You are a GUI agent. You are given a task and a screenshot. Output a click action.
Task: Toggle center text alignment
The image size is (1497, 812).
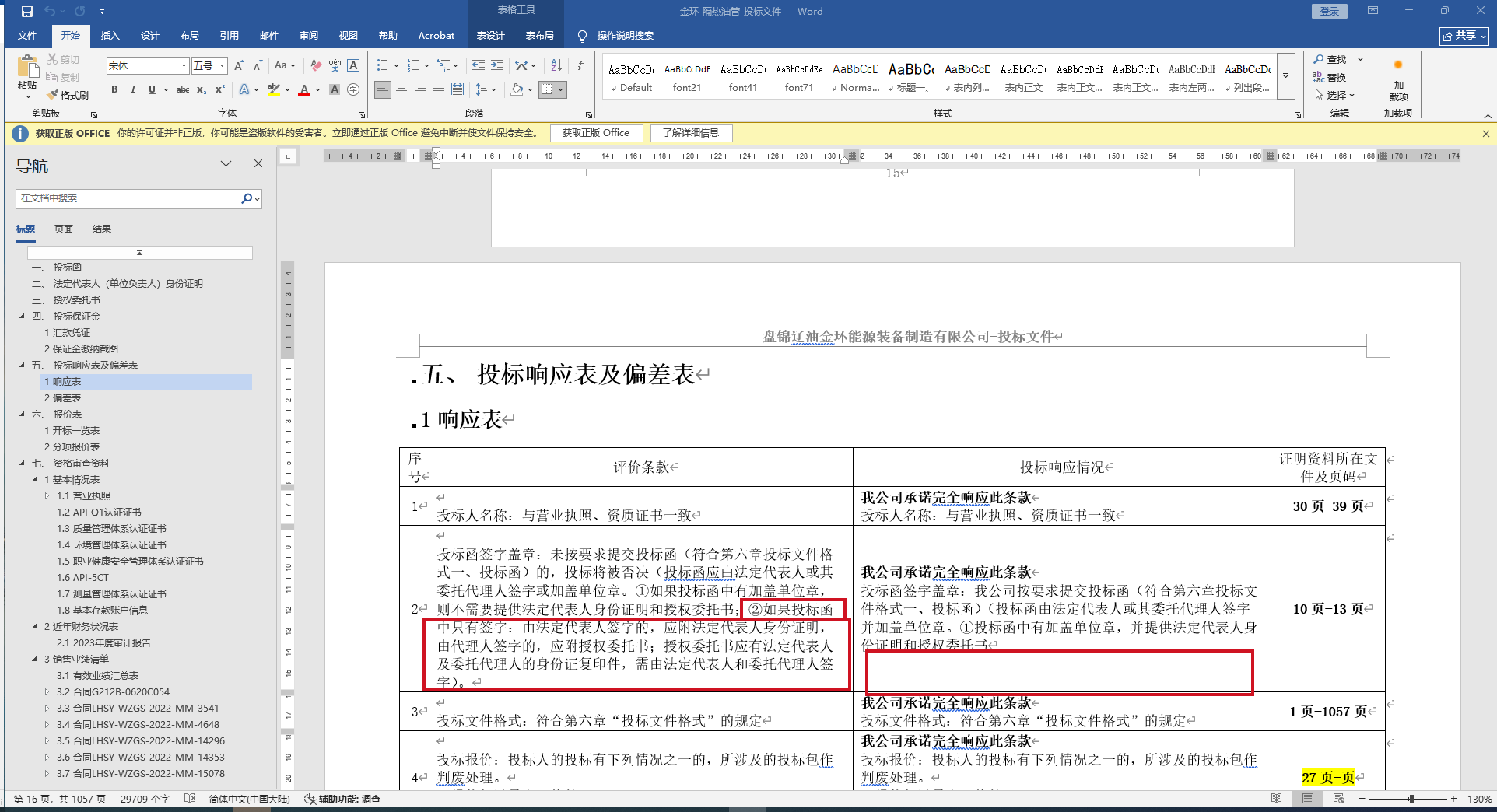[401, 89]
